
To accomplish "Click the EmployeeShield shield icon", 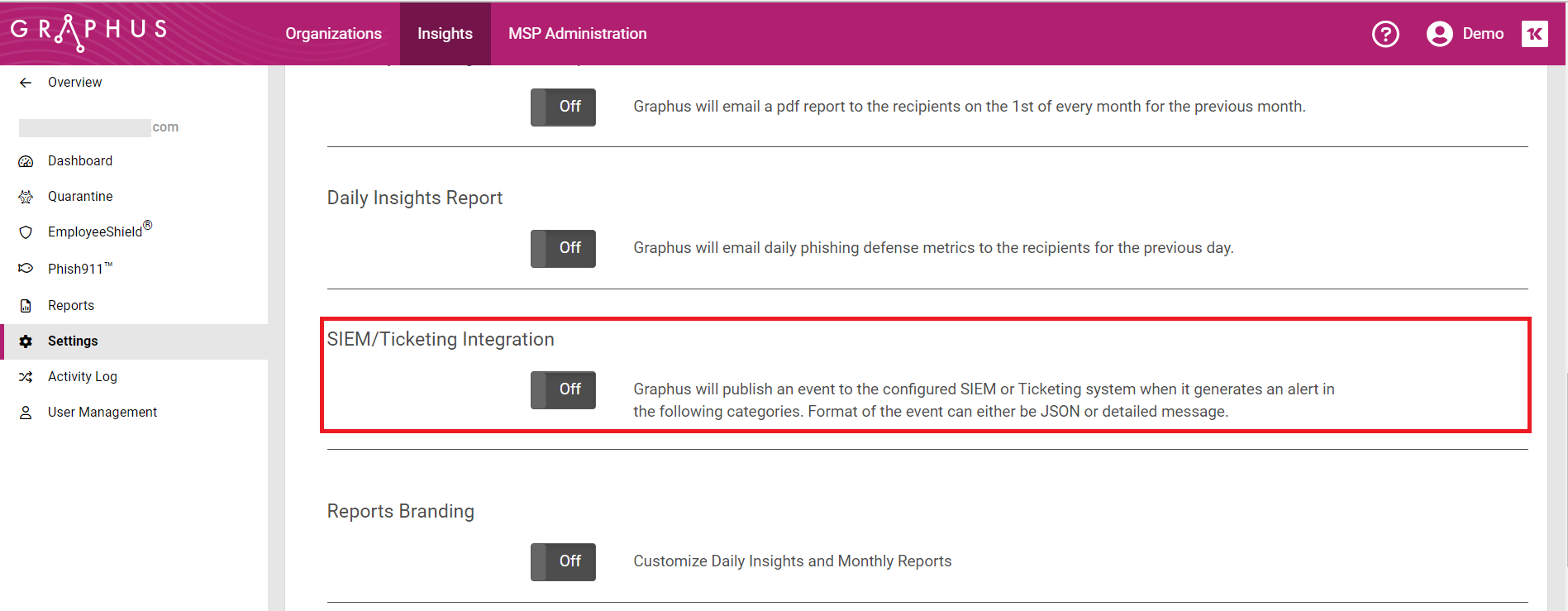I will [x=26, y=232].
